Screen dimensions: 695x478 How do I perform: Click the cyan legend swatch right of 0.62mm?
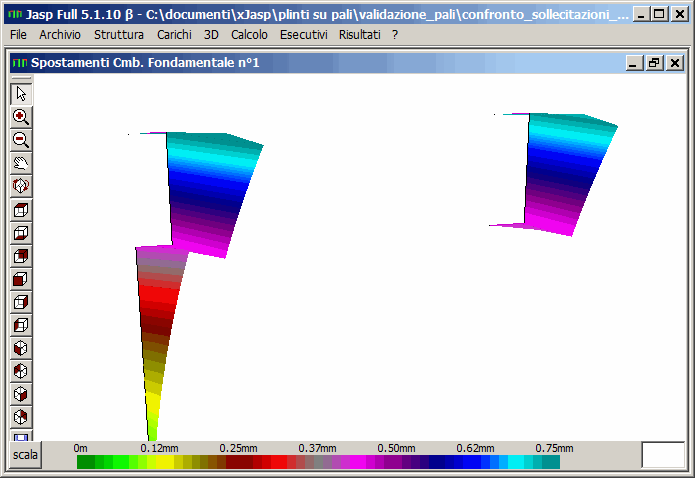point(516,462)
